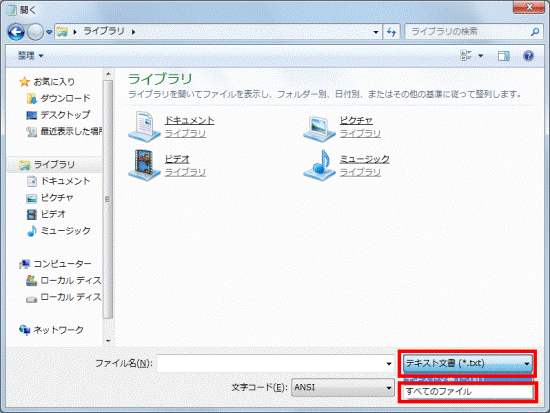Open the recent locations dropdown arrow
This screenshot has width=550, height=413.
tap(49, 32)
